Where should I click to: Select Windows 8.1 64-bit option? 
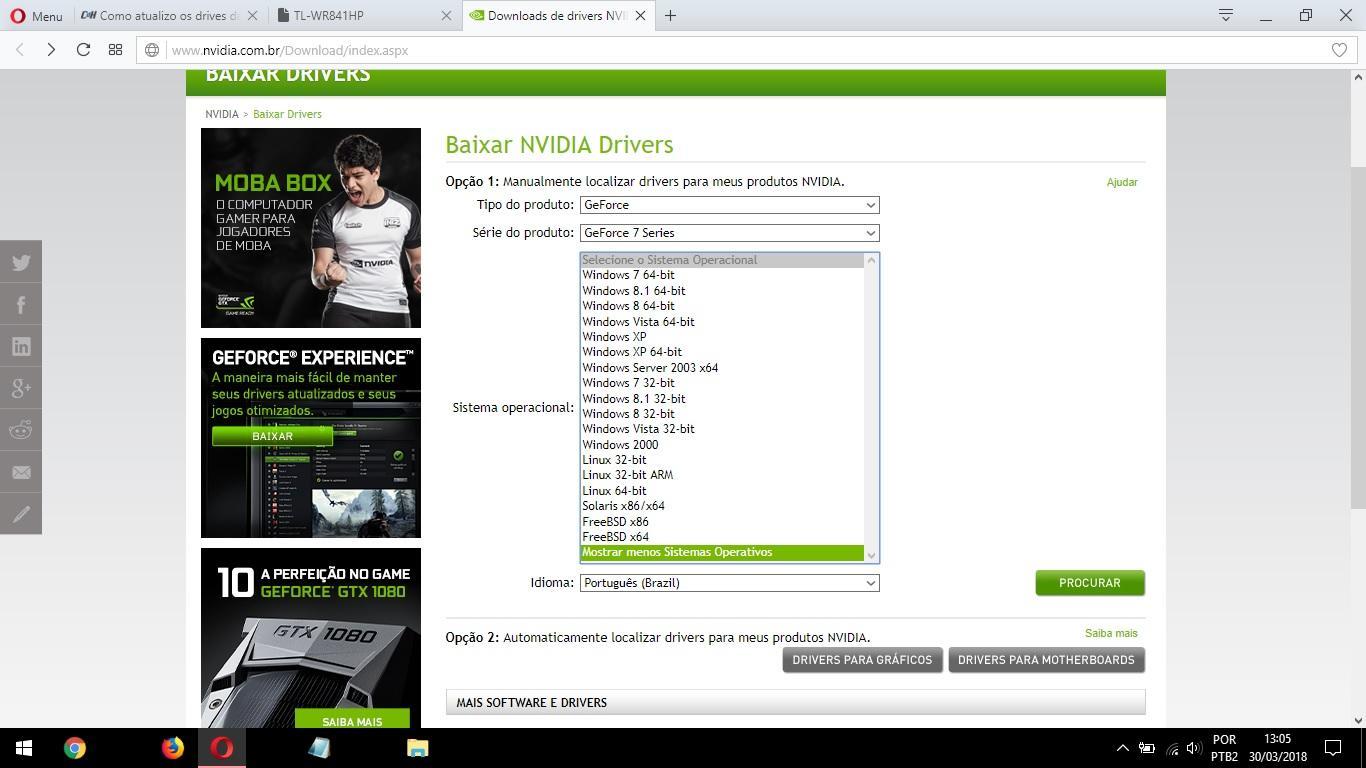pos(722,291)
